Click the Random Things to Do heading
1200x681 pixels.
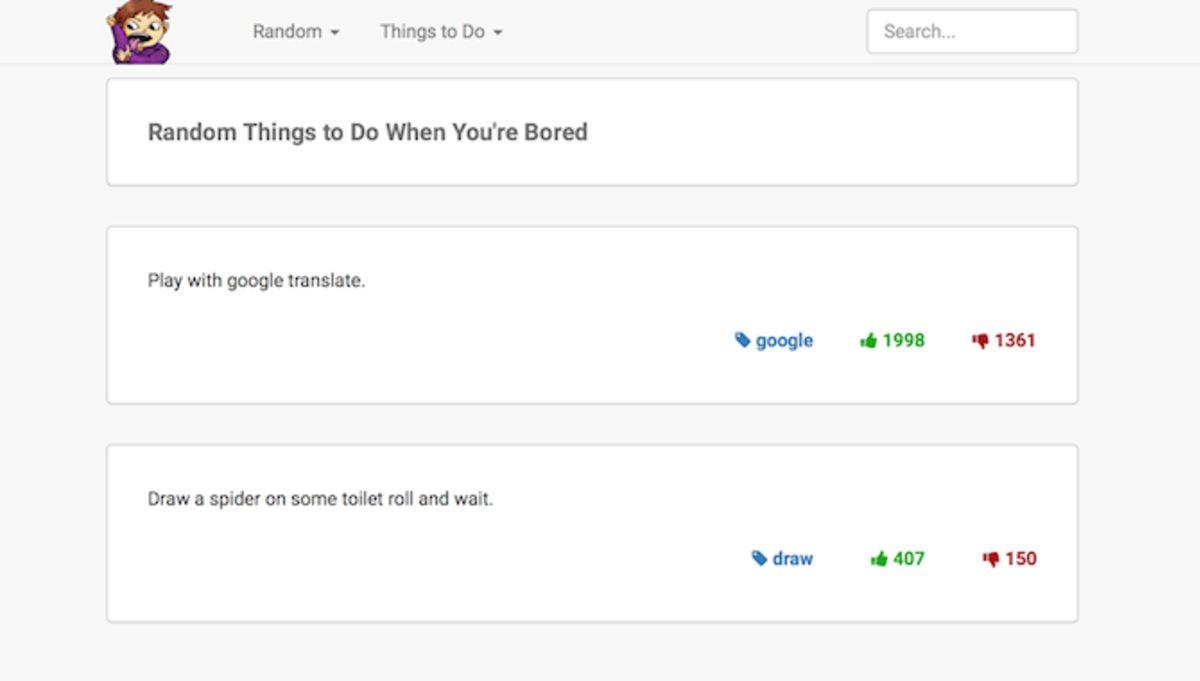tap(367, 132)
